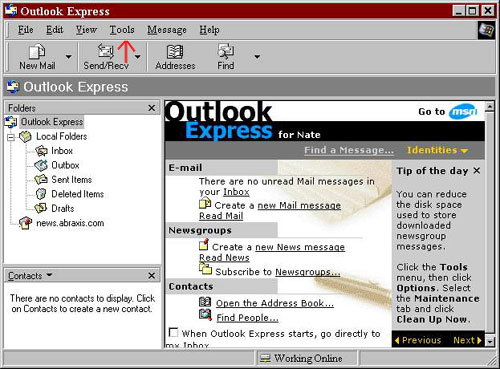This screenshot has height=369, width=500.
Task: Click the Inbox link in E-mail section
Action: click(236, 192)
